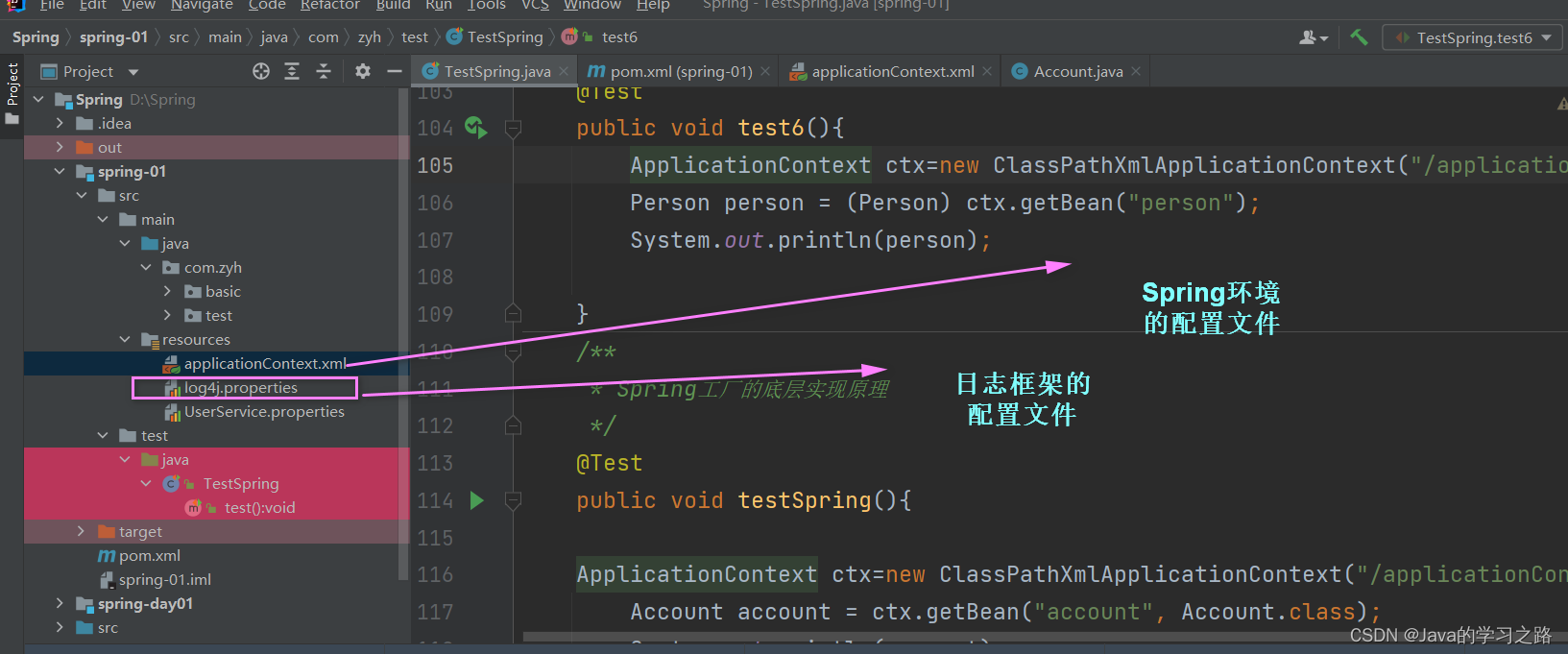The height and width of the screenshot is (654, 1568).
Task: Expand the target folder
Action: coord(81,531)
